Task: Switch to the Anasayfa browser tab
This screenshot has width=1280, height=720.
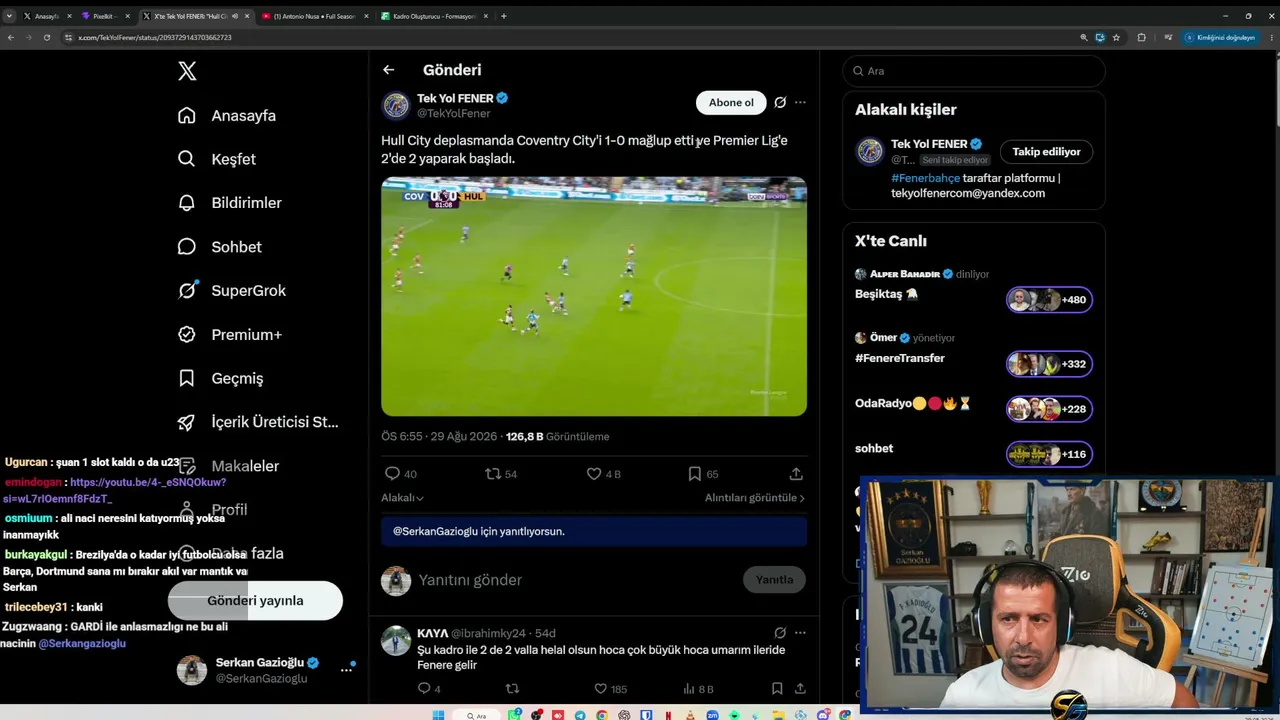Action: click(x=47, y=16)
